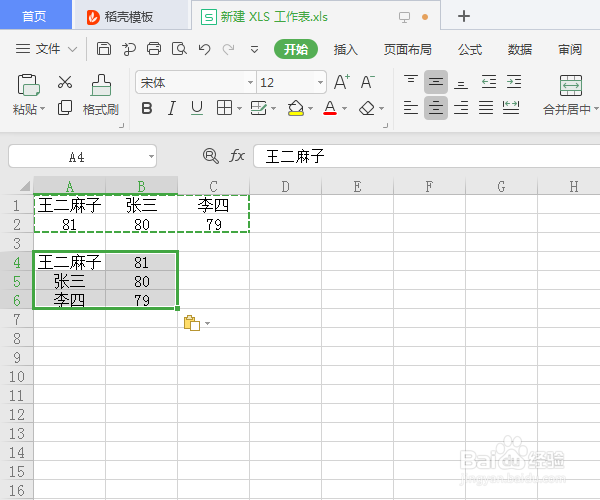Click the Copy icon below scissors
Viewport: 600px width, 500px height.
(x=65, y=108)
